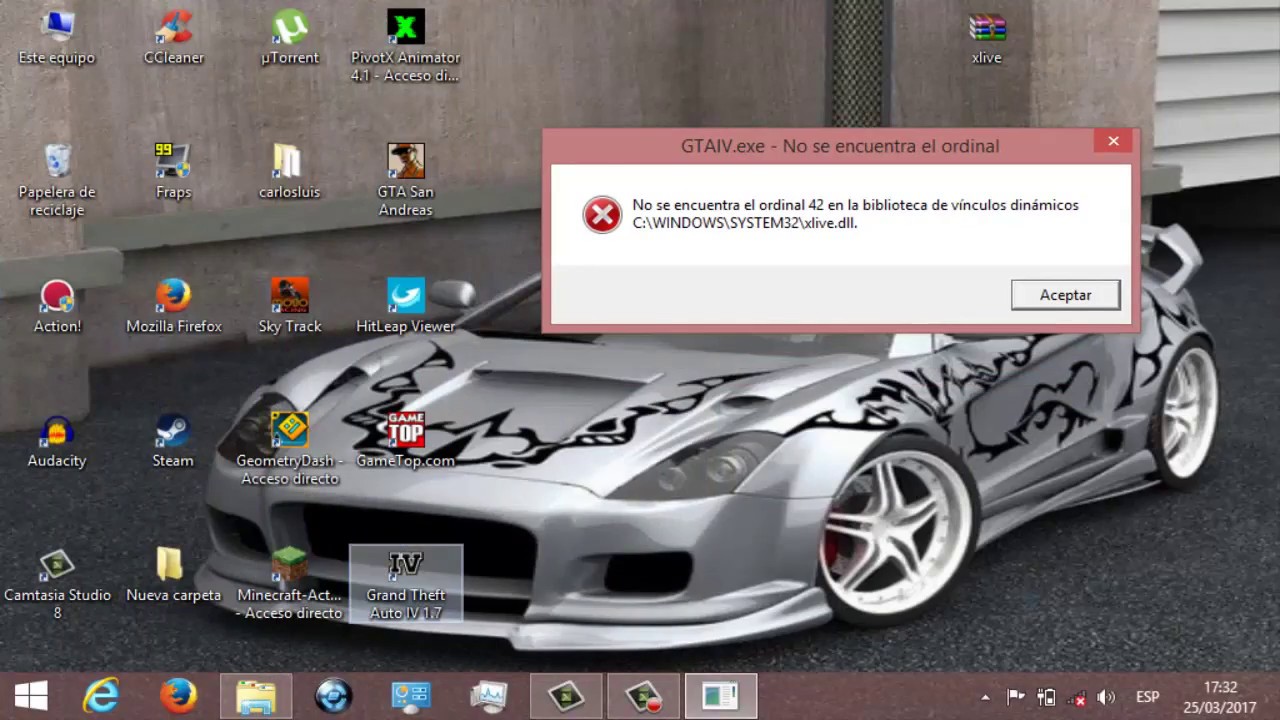Open Firefox from the taskbar

pyautogui.click(x=179, y=695)
